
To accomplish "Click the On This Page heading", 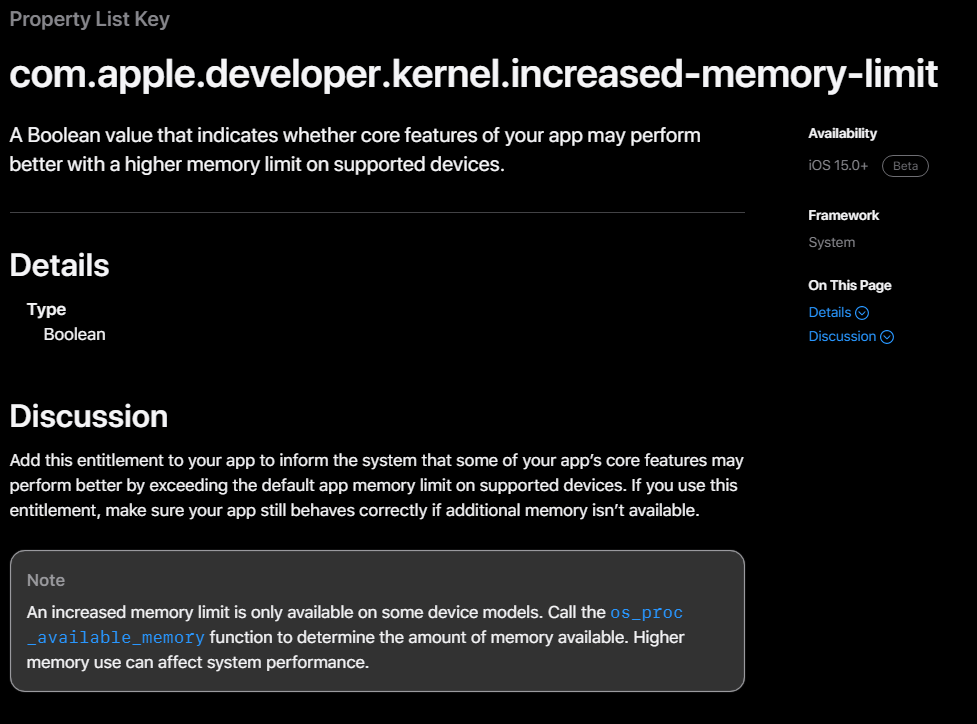I will [x=849, y=285].
